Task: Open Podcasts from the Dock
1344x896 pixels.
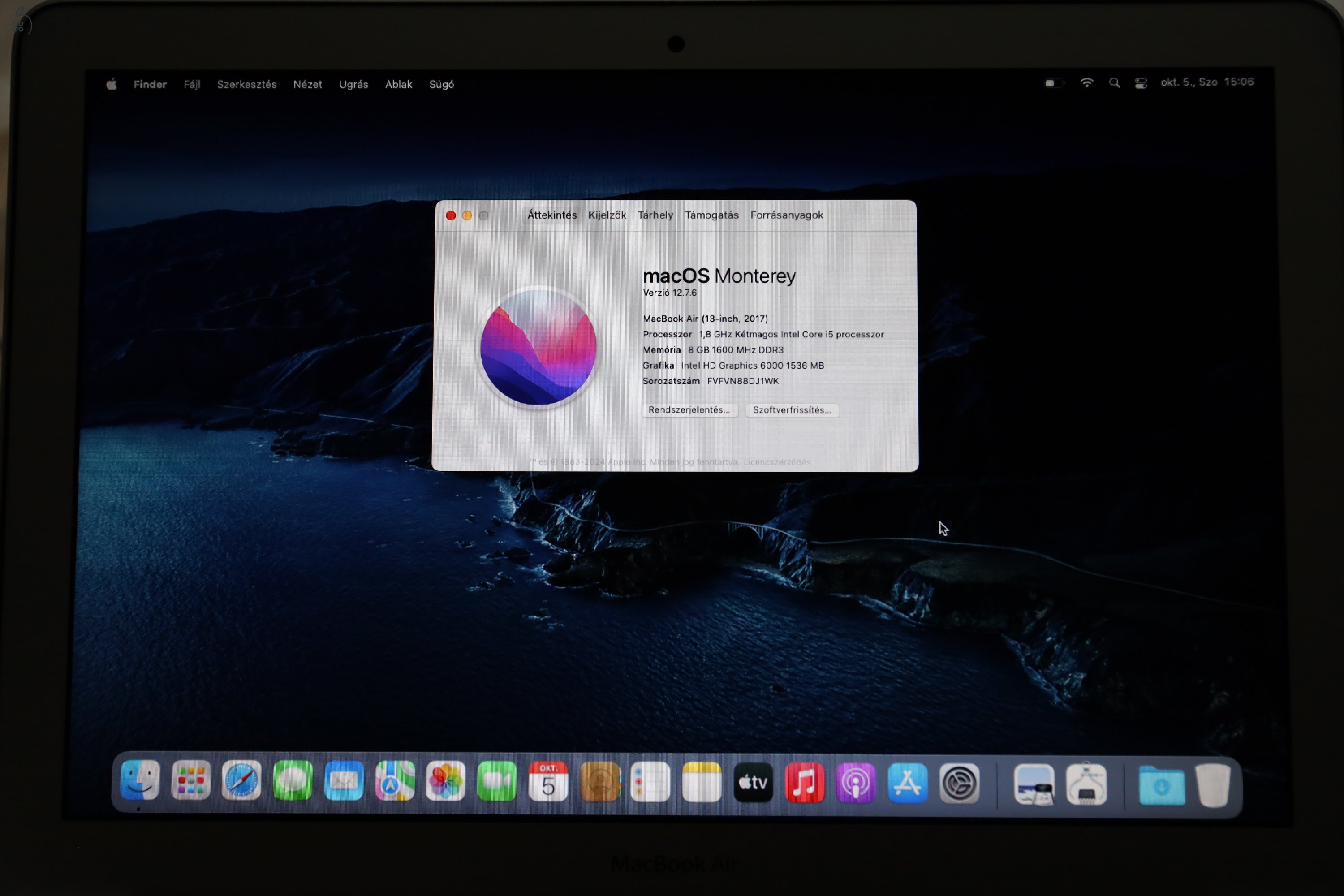Action: click(856, 783)
